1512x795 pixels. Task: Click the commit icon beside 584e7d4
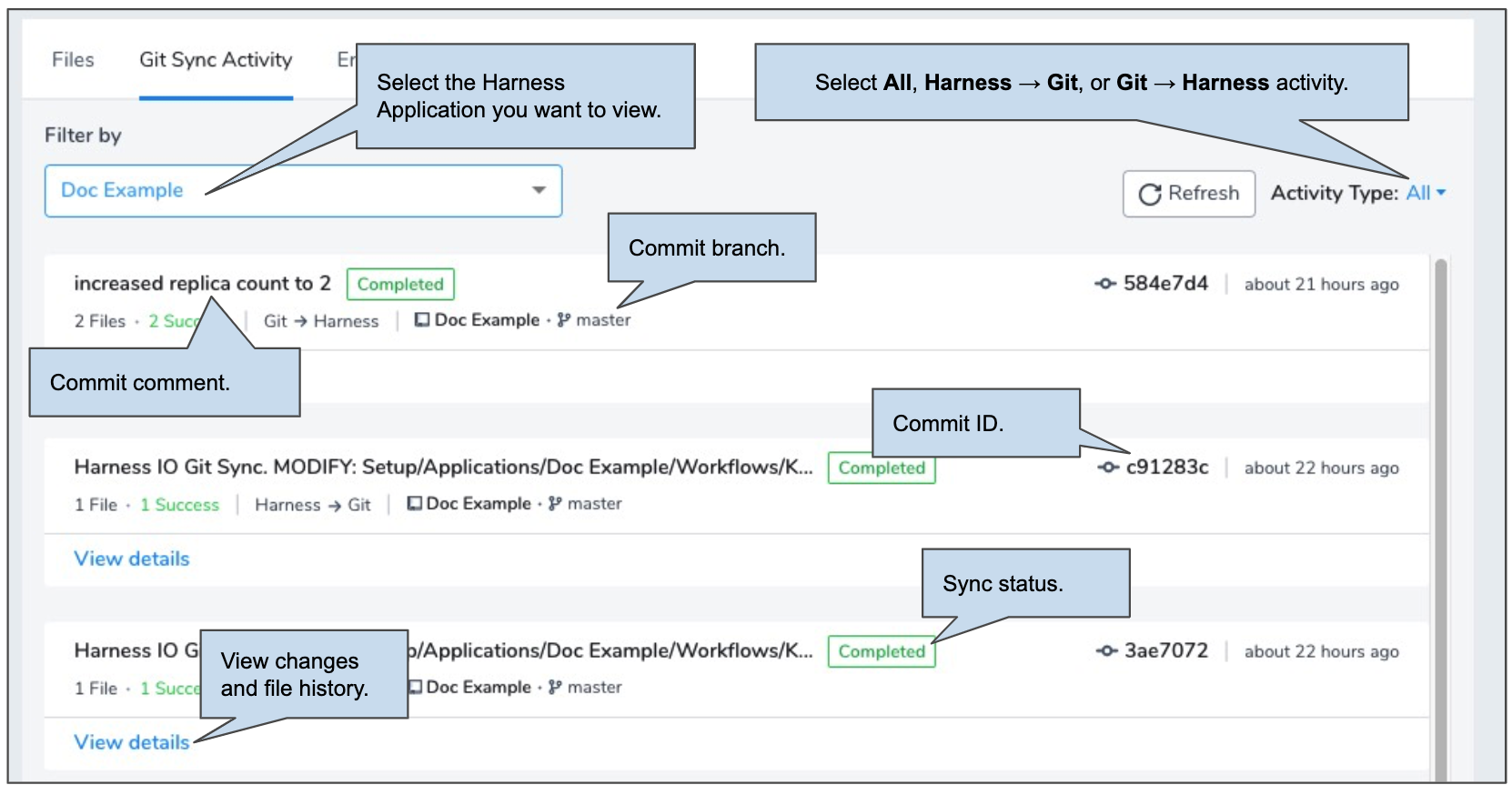coord(1105,284)
